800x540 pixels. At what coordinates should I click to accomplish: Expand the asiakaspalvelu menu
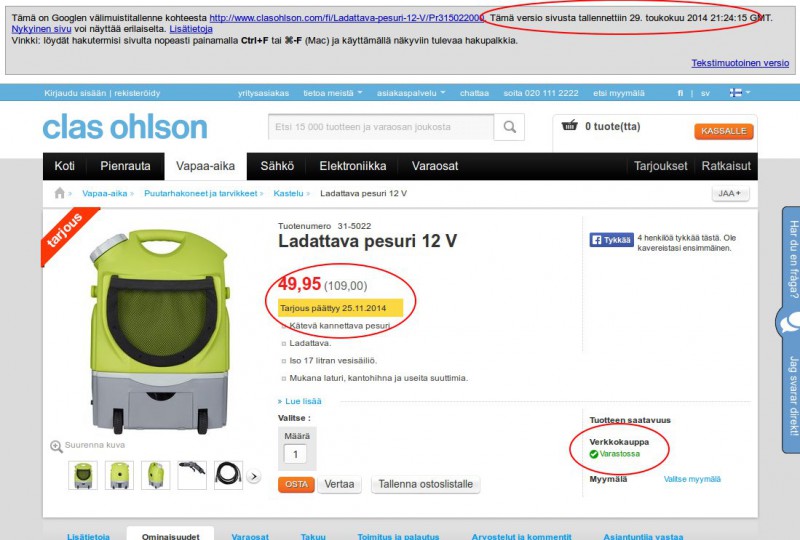point(411,93)
